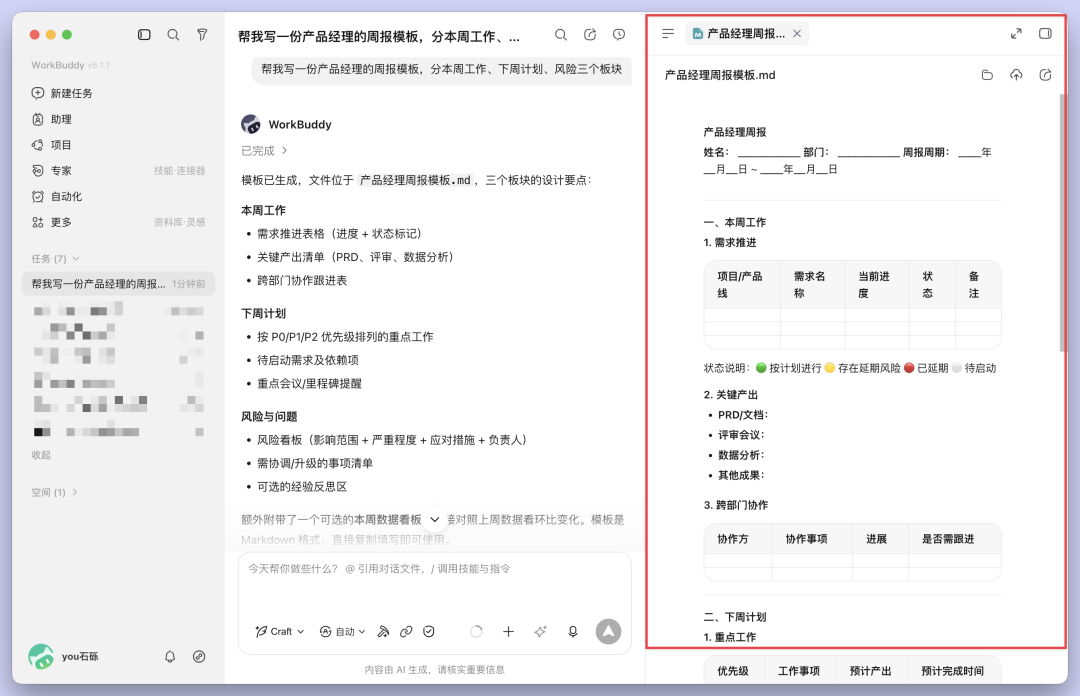Click the shield check icon in input bar
Screen dimensions: 1080x696
tap(429, 632)
